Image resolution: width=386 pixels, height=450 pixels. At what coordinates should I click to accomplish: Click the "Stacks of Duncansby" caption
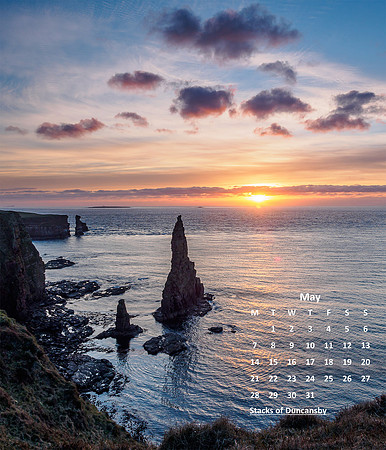(x=288, y=411)
